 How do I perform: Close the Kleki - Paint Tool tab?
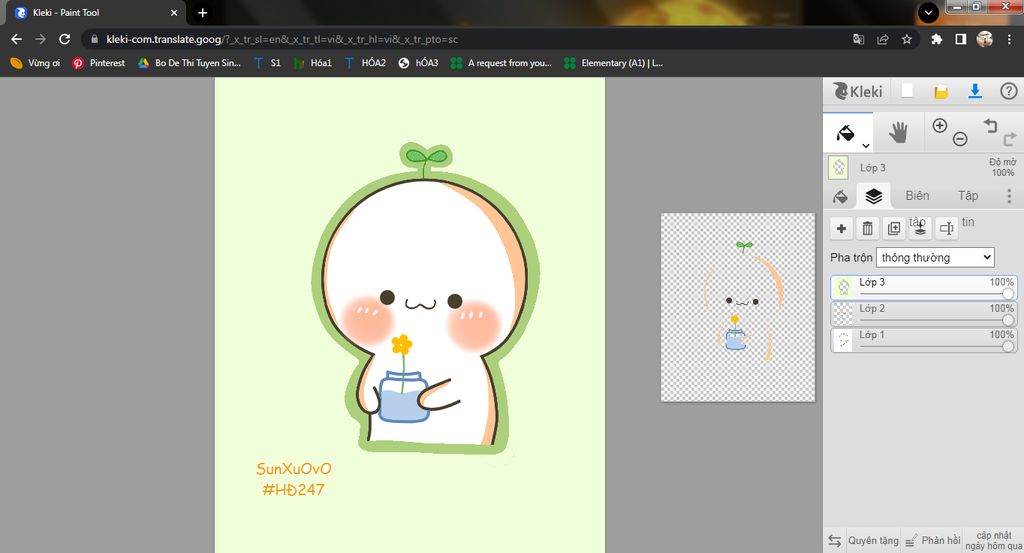point(174,12)
